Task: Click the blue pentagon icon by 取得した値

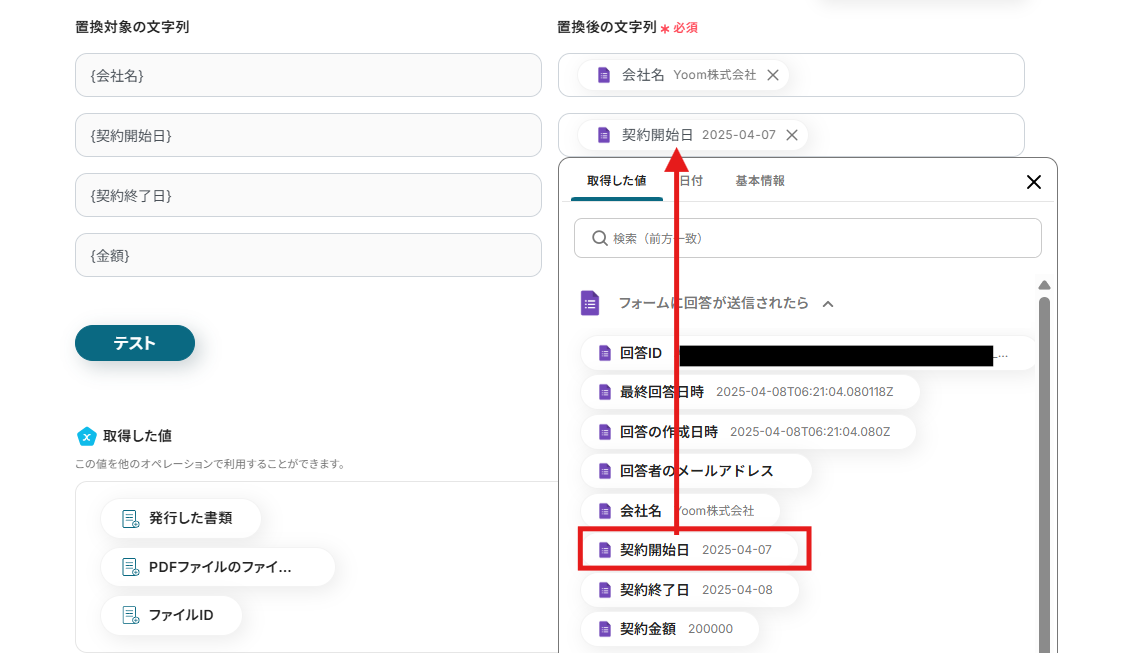Action: tap(87, 436)
